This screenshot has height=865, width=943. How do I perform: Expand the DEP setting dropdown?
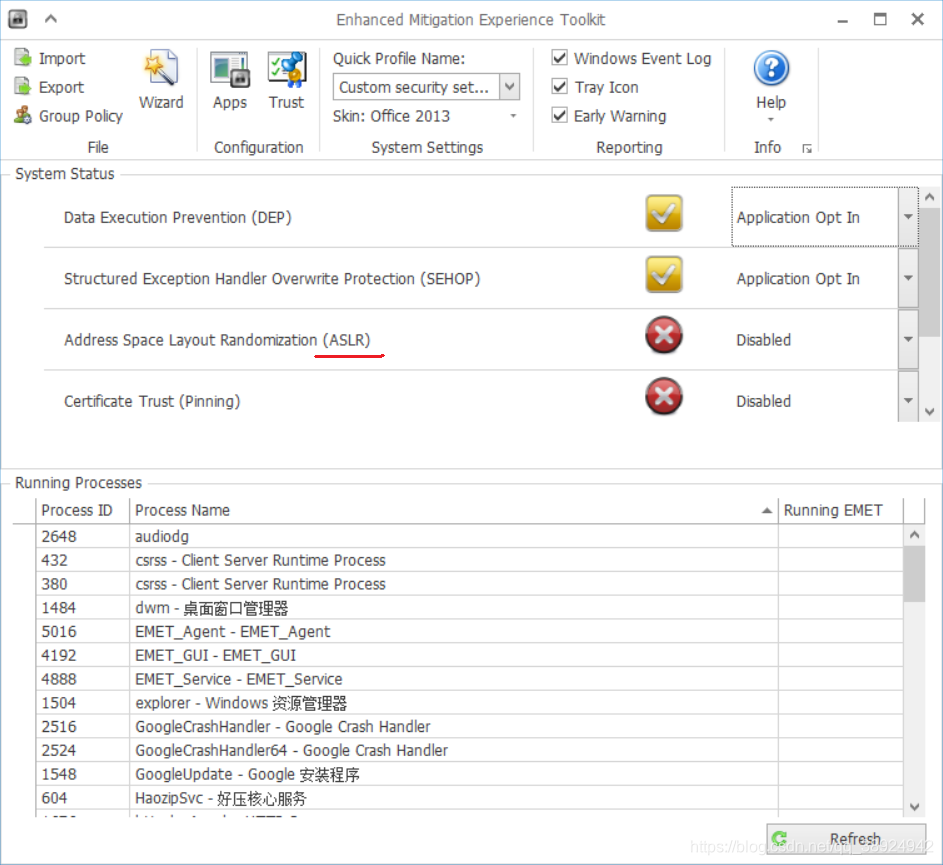908,217
